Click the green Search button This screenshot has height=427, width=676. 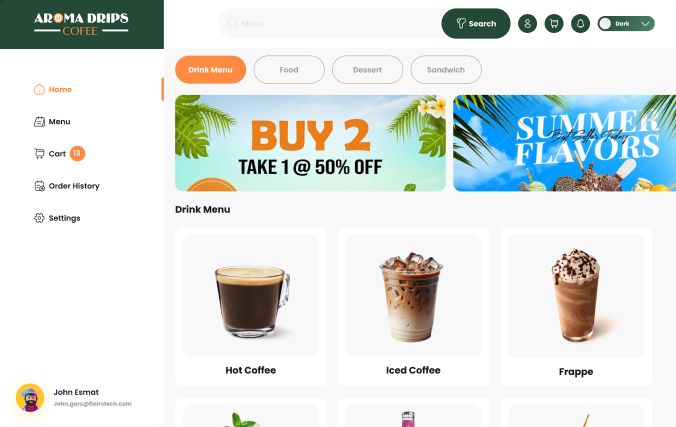point(476,23)
